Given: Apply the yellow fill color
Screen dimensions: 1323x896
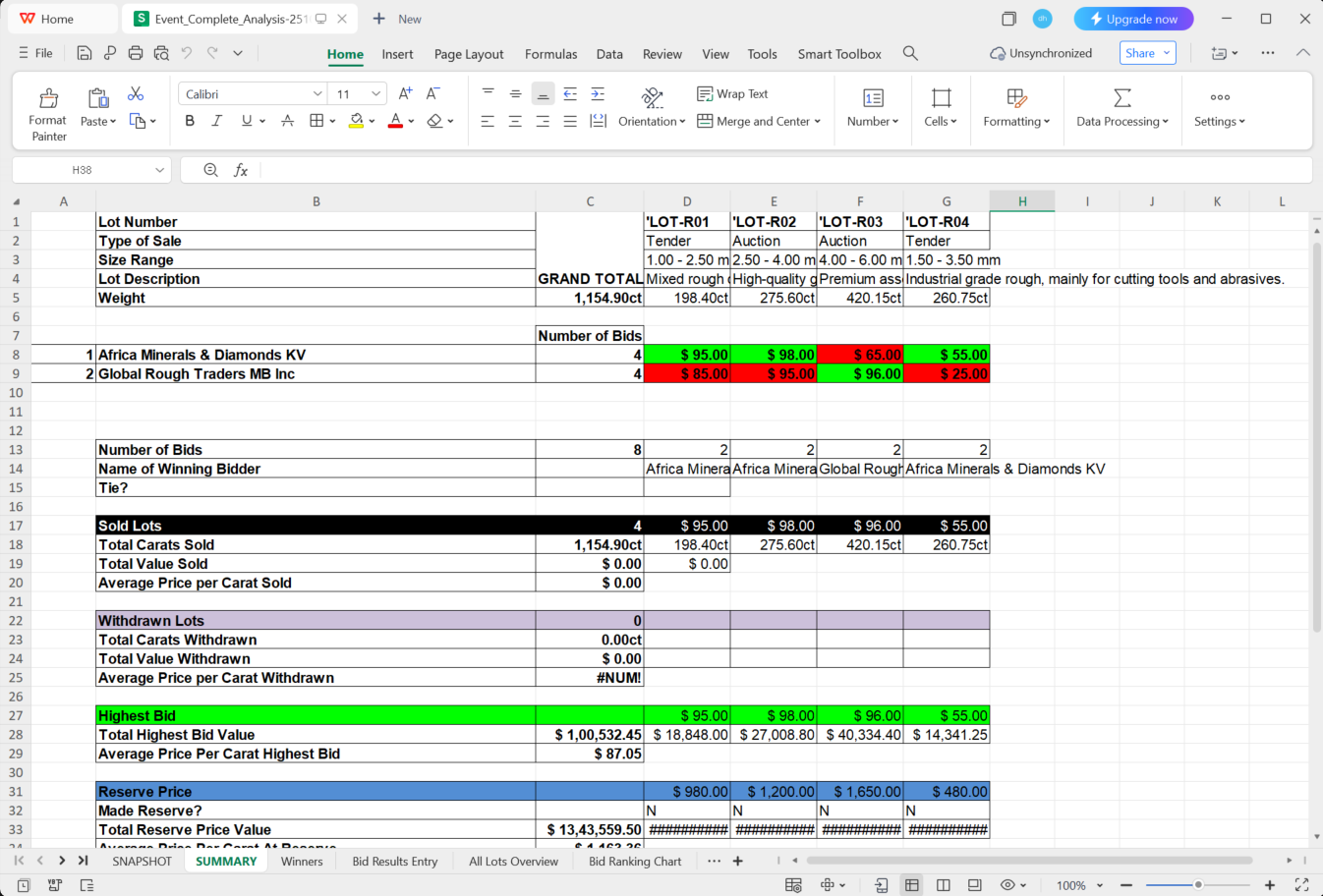Looking at the screenshot, I should (356, 121).
